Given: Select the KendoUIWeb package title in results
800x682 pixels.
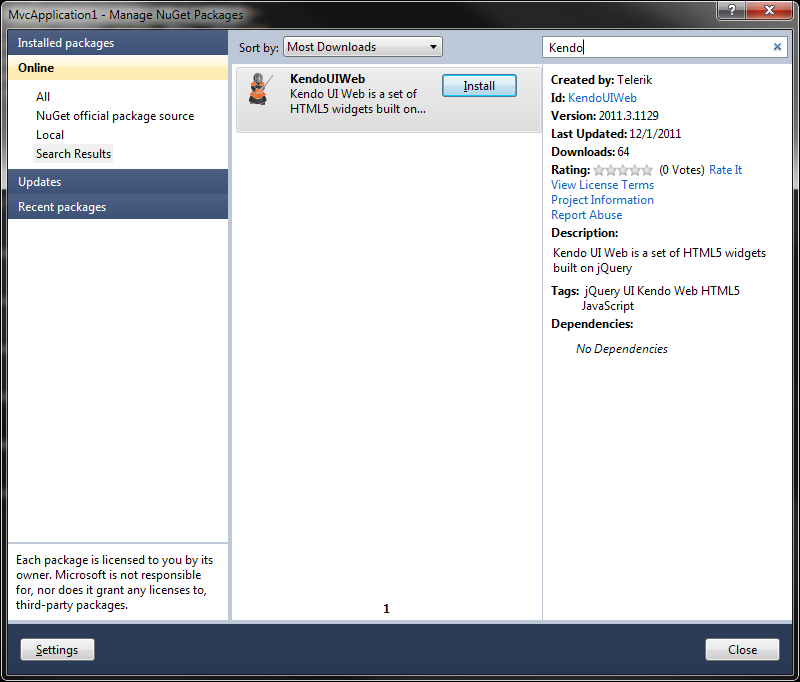Looking at the screenshot, I should coord(328,79).
